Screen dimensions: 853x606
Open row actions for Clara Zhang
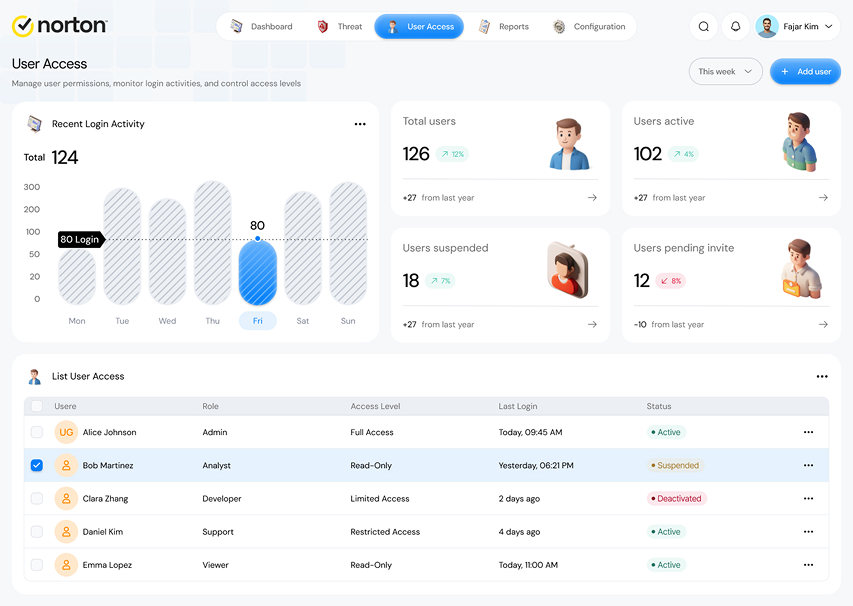[x=808, y=498]
